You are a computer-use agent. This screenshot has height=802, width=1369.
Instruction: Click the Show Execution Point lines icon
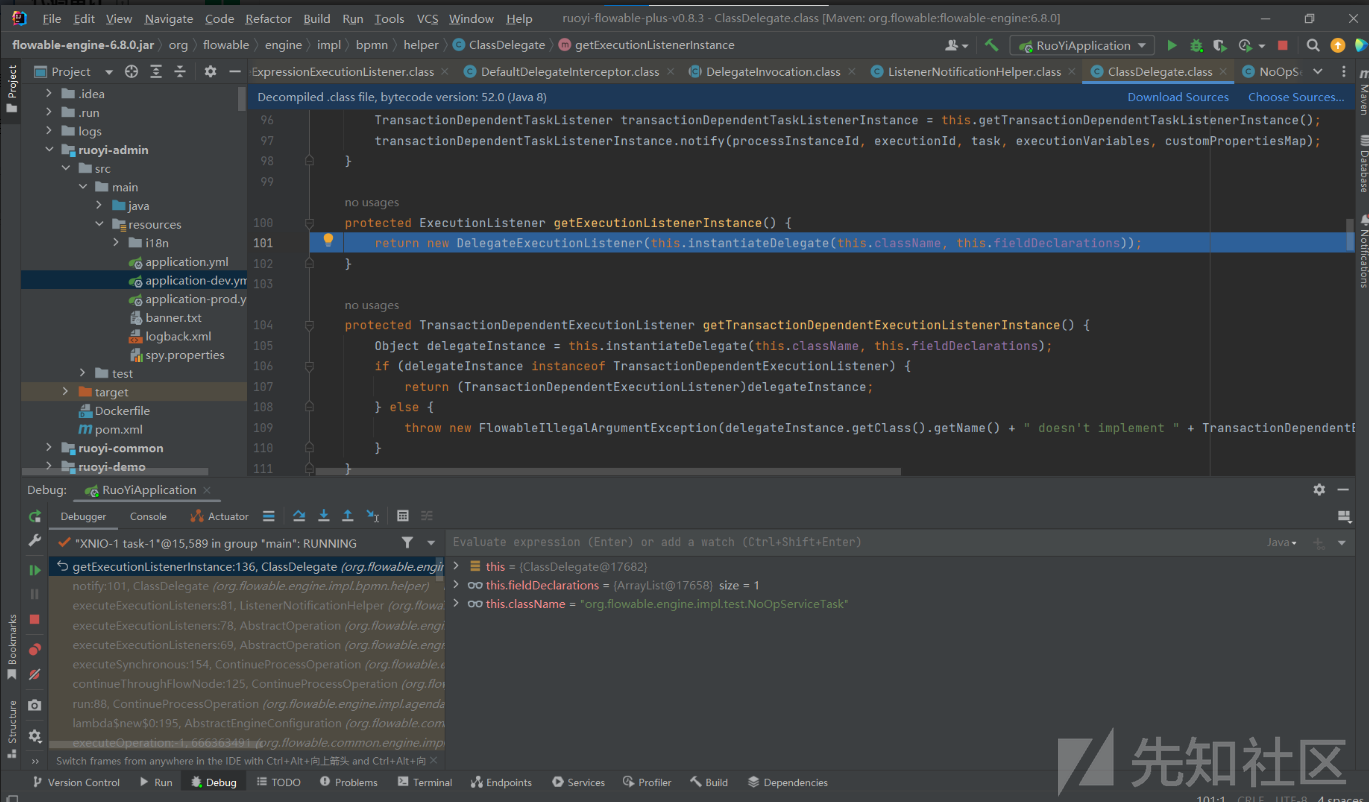[268, 516]
